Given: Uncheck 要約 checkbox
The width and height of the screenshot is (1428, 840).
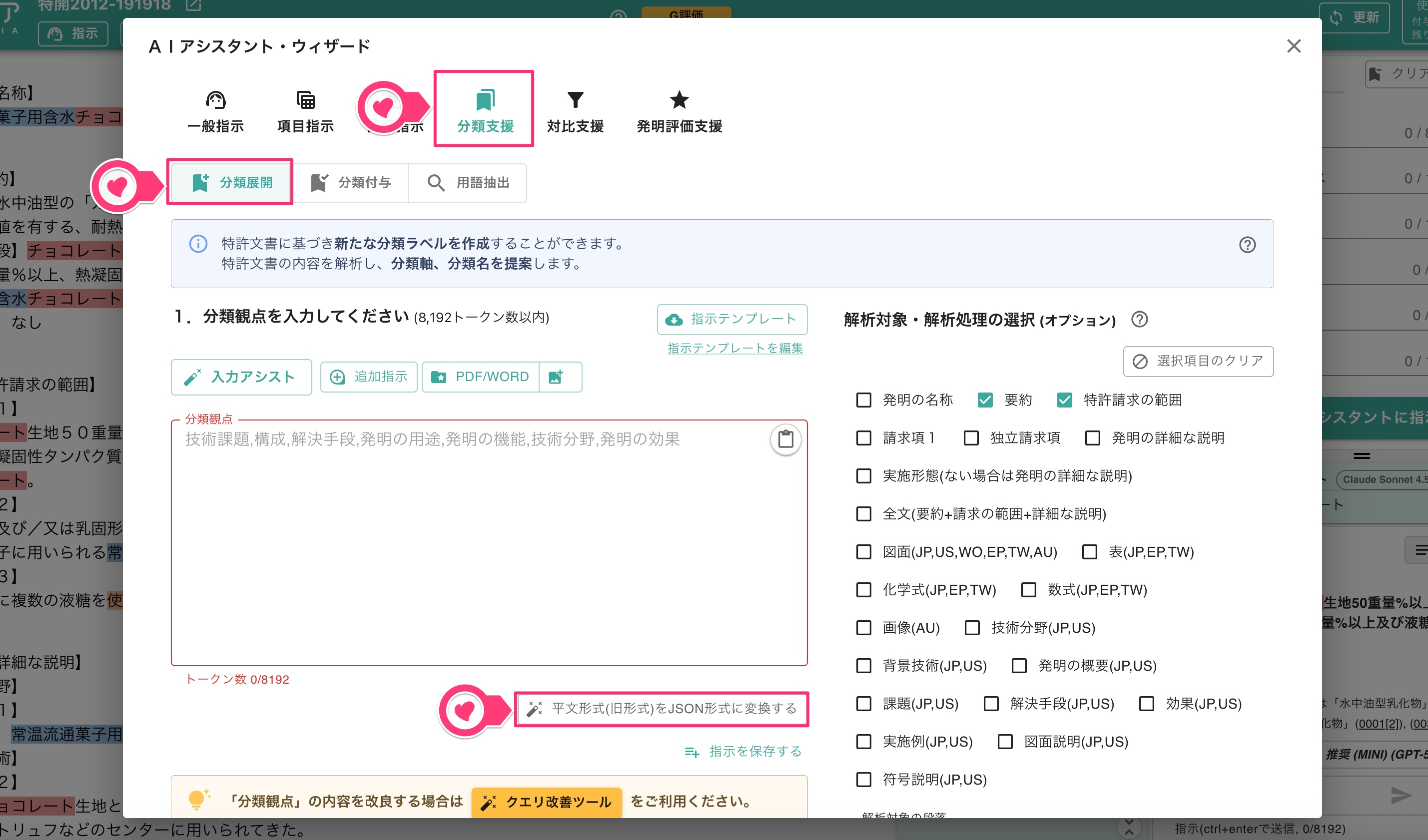Looking at the screenshot, I should [985, 400].
